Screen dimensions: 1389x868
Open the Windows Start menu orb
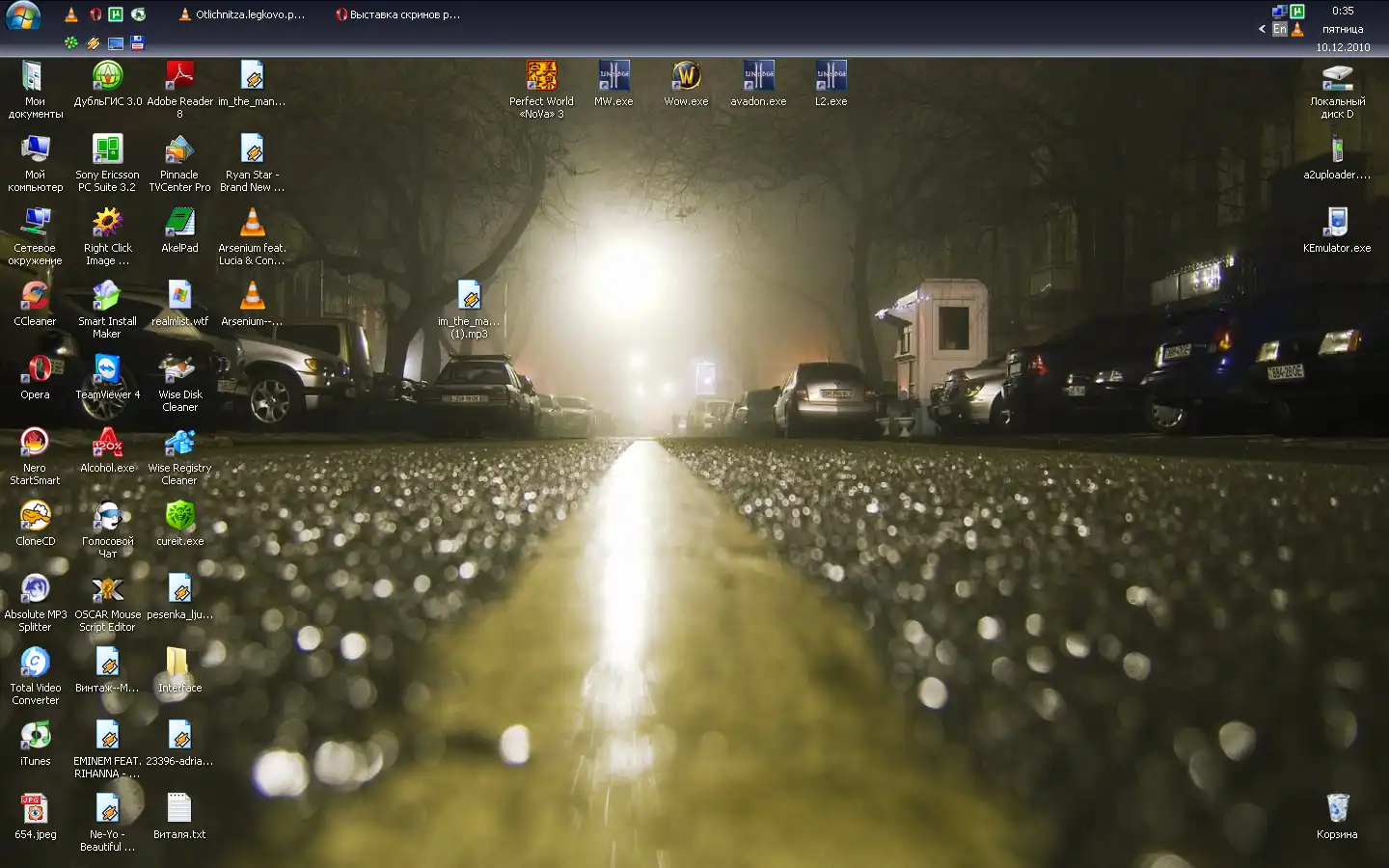[x=23, y=16]
